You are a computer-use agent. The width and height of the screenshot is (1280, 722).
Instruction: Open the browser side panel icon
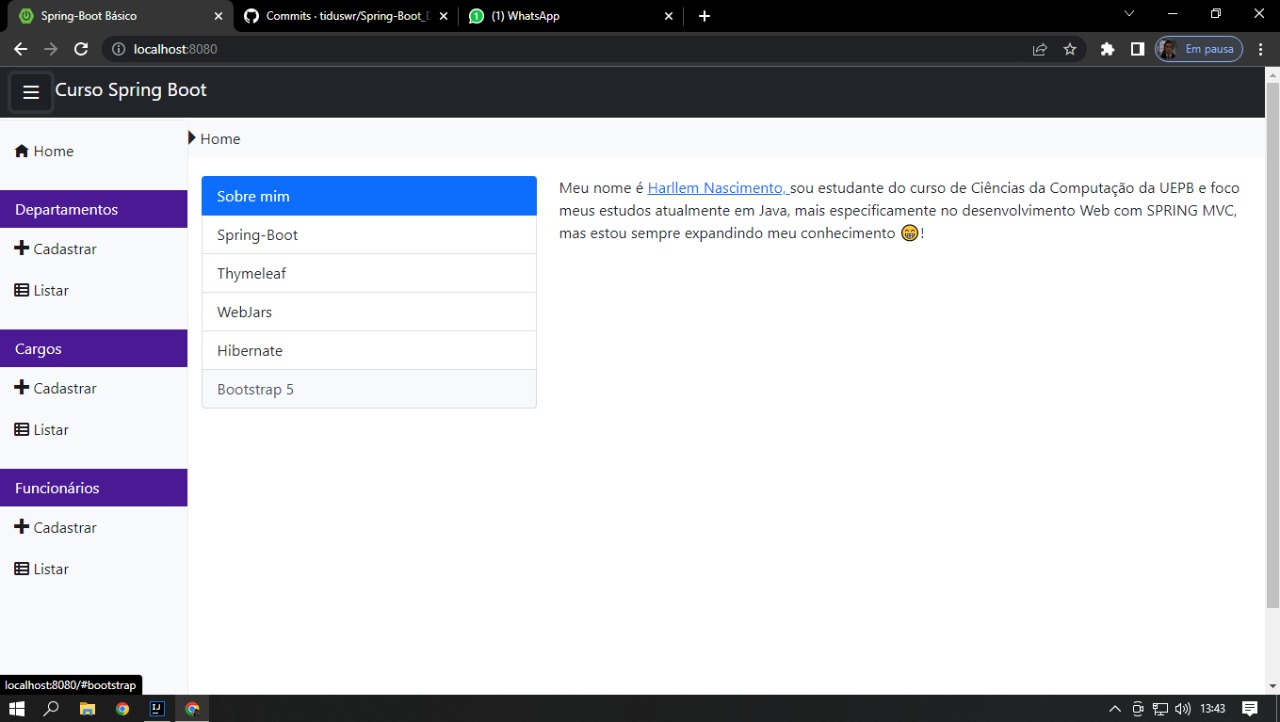tap(1137, 49)
